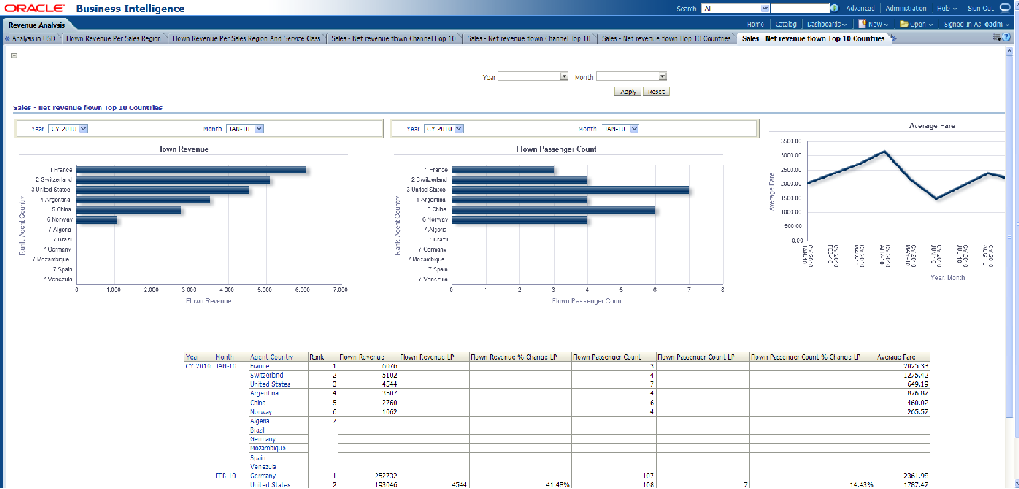Screen dimensions: 1019x489
Task: Open the Year prompt dropdown
Action: tap(564, 76)
